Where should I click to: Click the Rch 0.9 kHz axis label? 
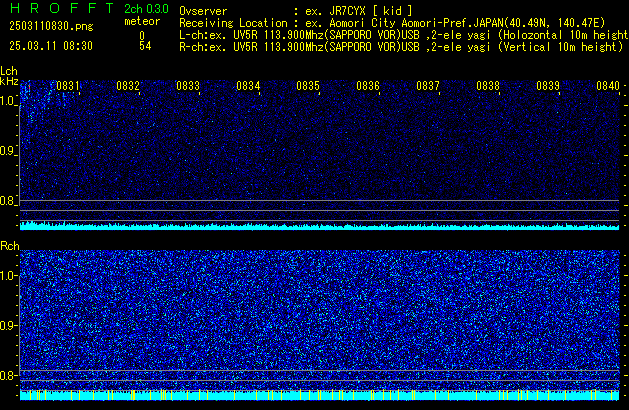point(8,325)
